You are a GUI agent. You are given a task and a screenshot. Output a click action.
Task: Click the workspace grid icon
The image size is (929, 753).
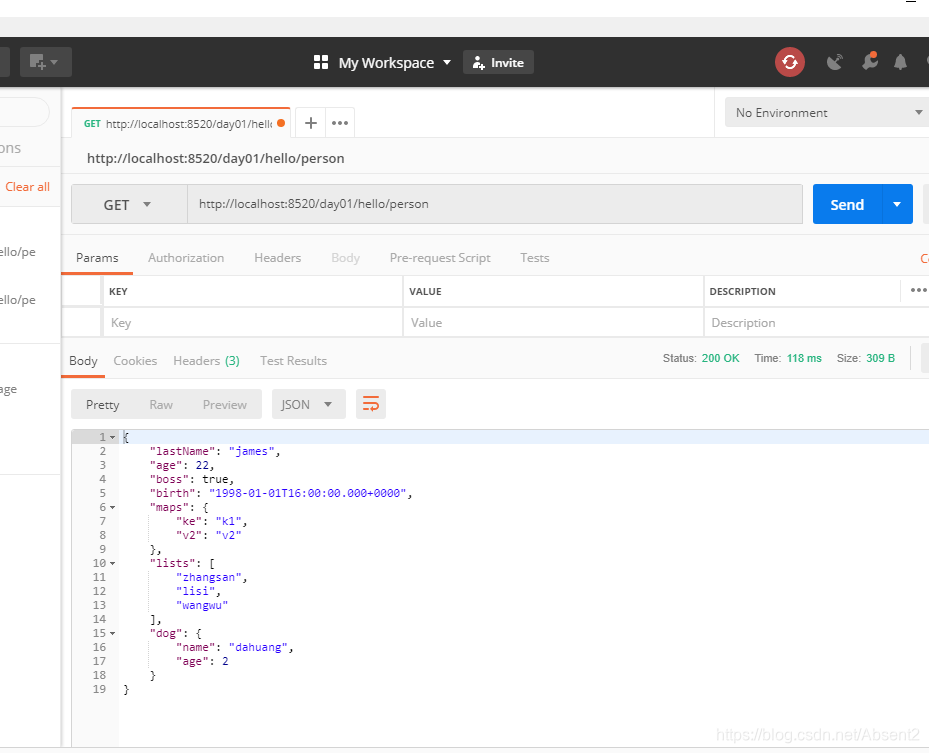(x=321, y=62)
